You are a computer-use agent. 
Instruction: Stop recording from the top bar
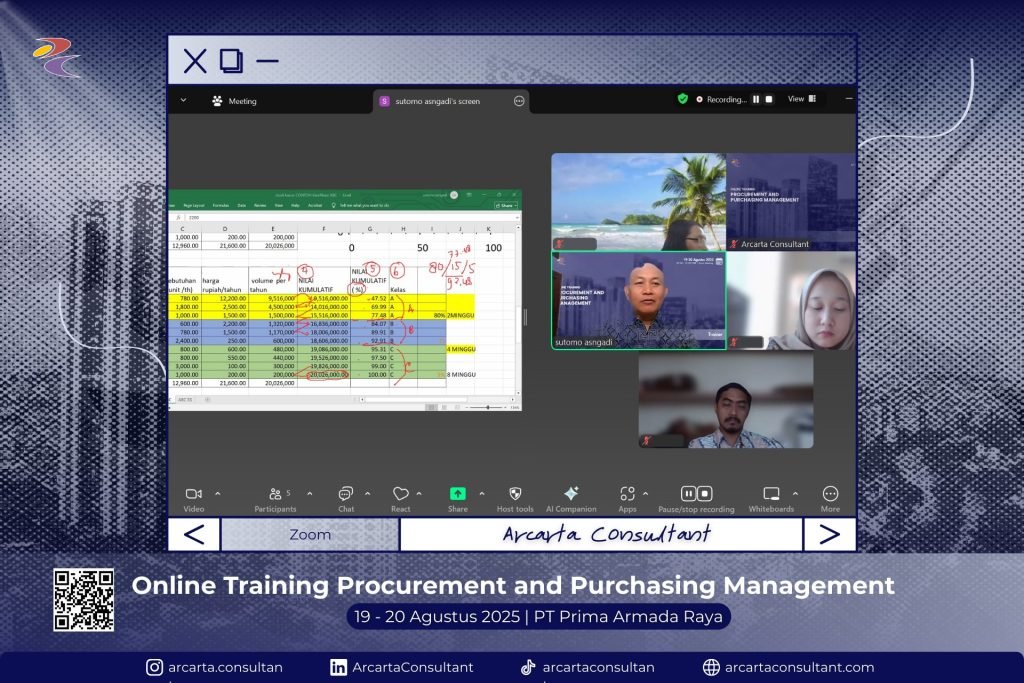point(769,99)
